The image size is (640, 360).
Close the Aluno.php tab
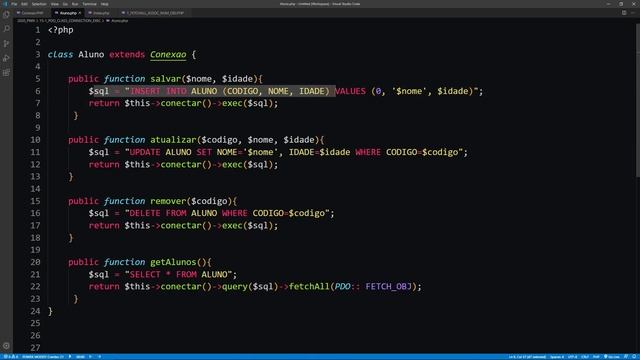click(x=80, y=13)
